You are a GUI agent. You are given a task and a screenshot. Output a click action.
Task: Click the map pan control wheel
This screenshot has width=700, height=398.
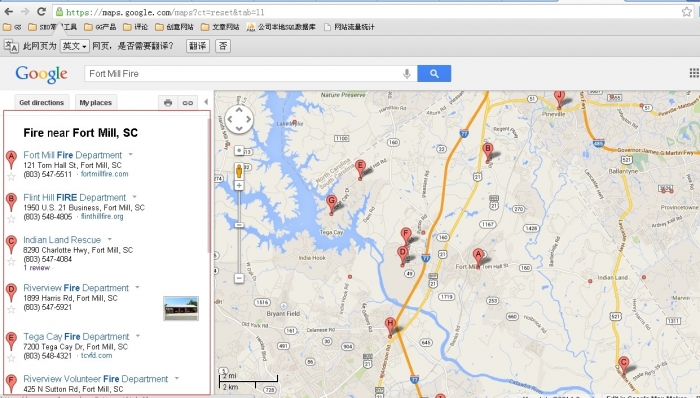pos(239,120)
